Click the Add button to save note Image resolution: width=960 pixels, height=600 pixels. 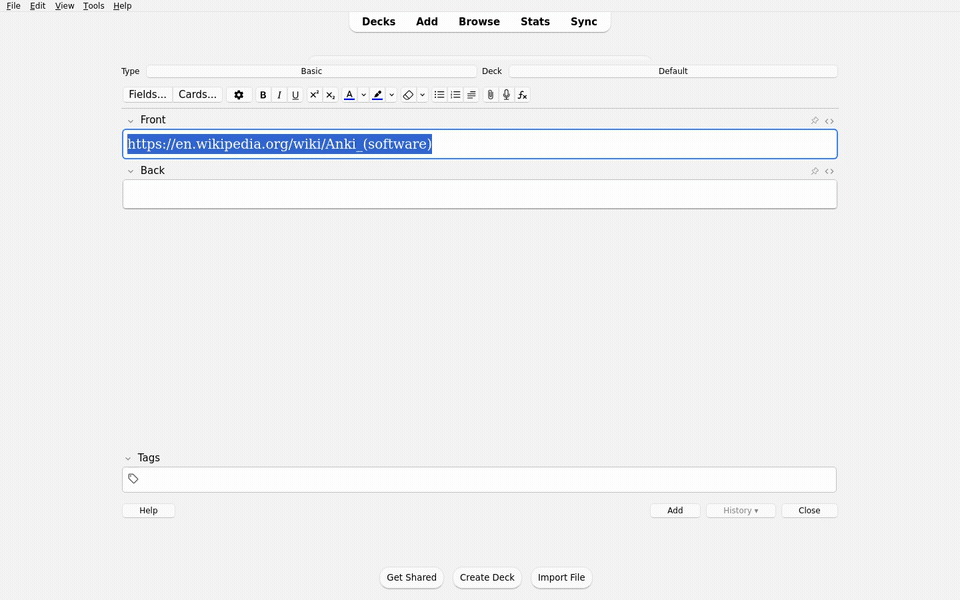[x=675, y=511]
